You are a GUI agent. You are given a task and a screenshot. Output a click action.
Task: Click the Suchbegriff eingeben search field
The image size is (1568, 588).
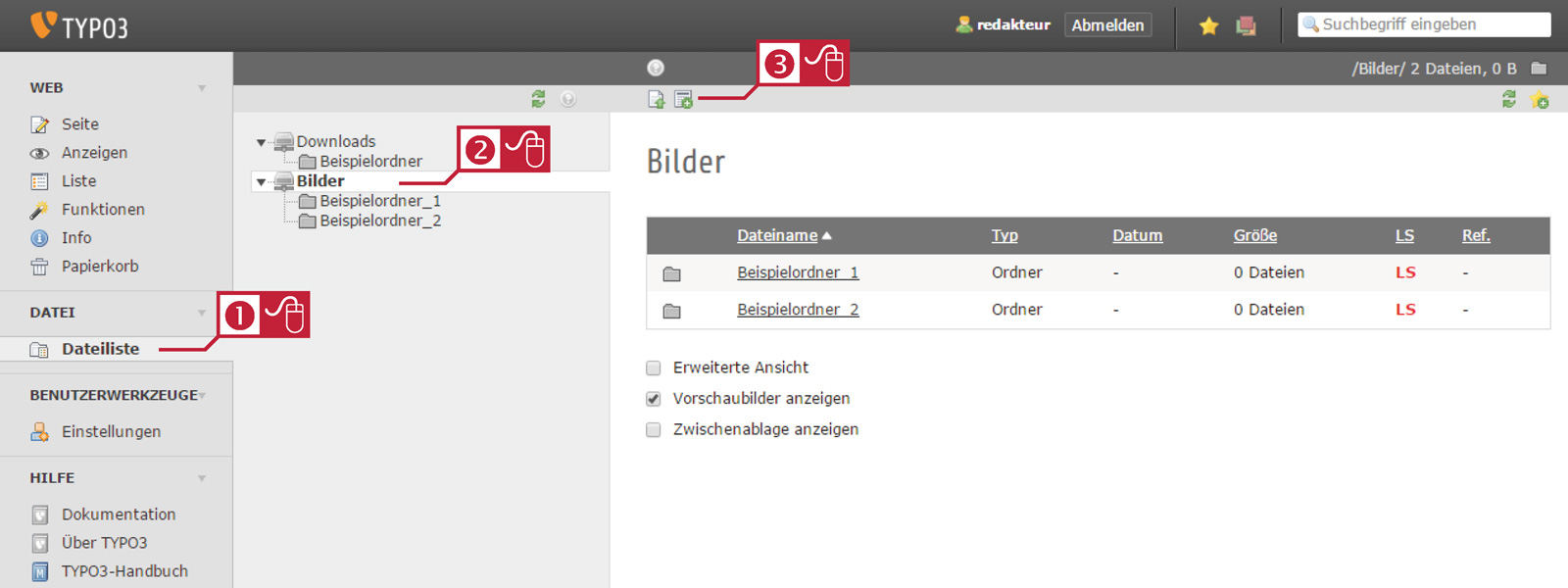point(1424,24)
